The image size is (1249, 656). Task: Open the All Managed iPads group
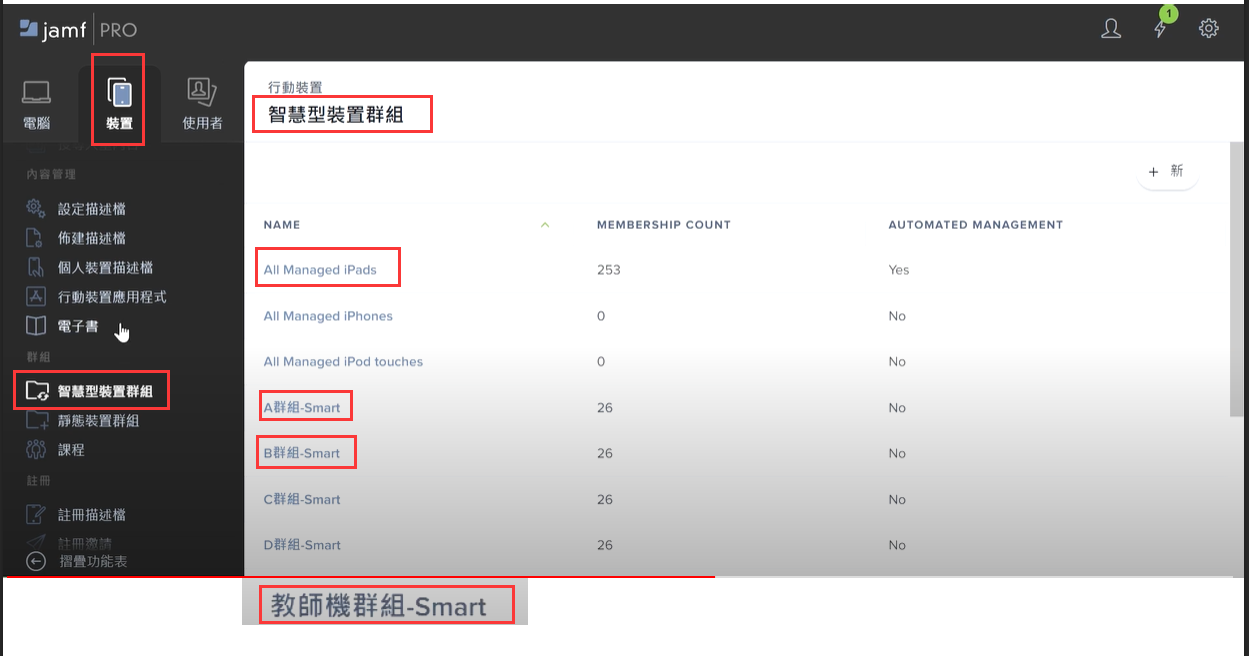click(320, 270)
